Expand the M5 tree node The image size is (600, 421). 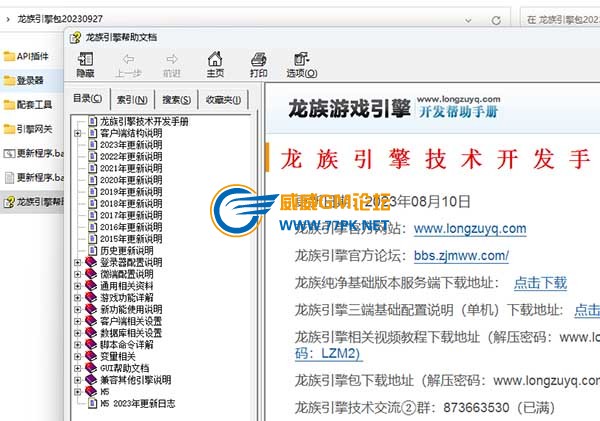pos(78,392)
